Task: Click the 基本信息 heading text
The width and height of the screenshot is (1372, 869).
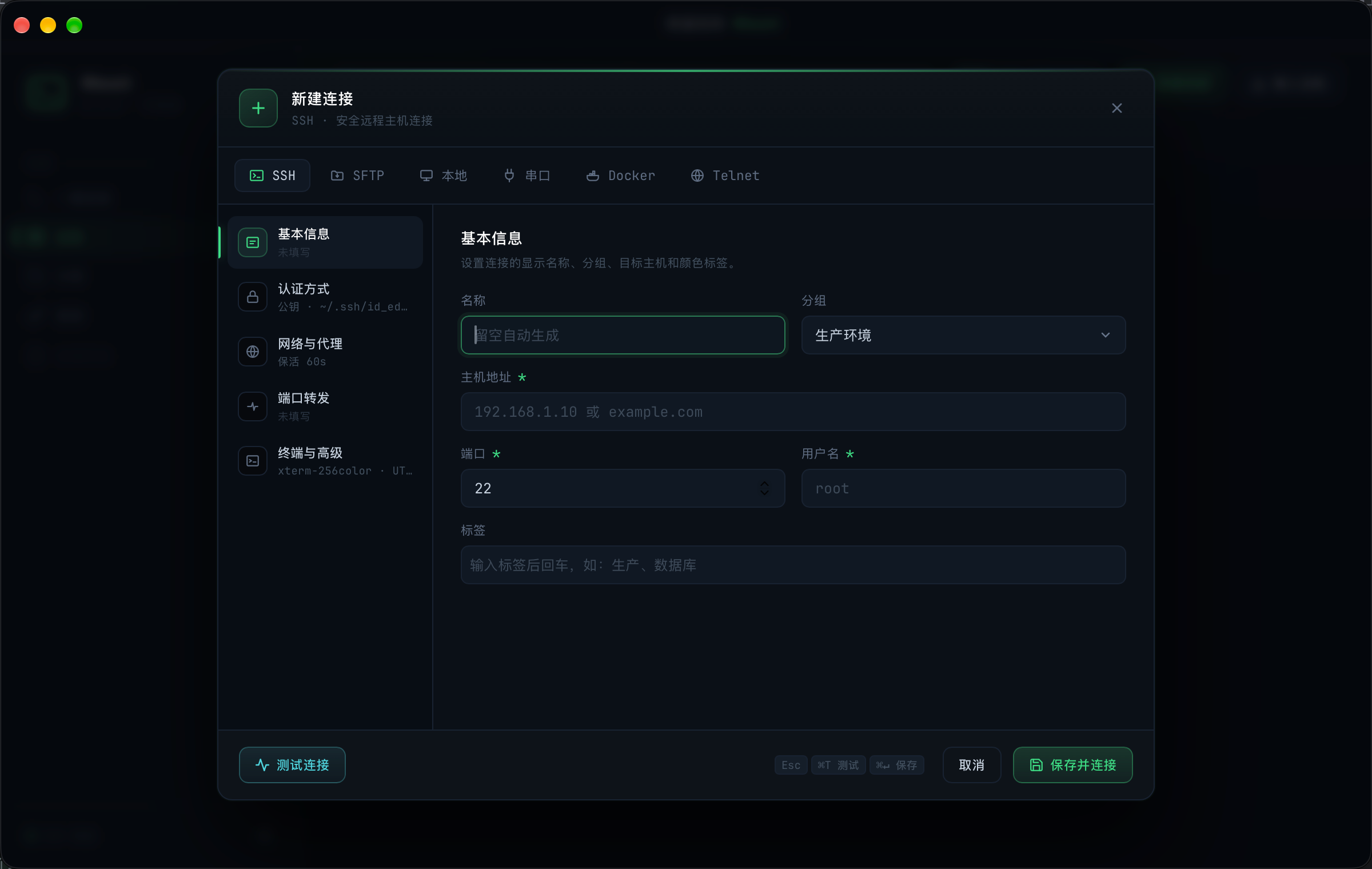Action: pos(492,238)
